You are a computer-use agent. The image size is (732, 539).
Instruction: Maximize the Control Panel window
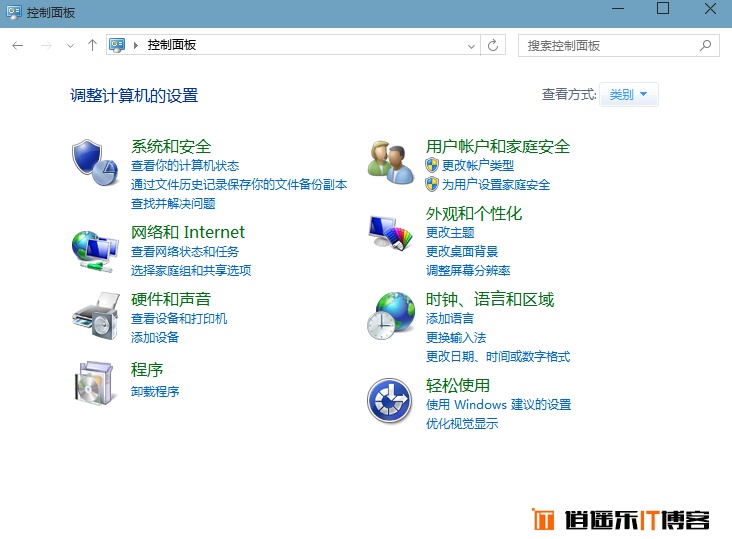[663, 8]
